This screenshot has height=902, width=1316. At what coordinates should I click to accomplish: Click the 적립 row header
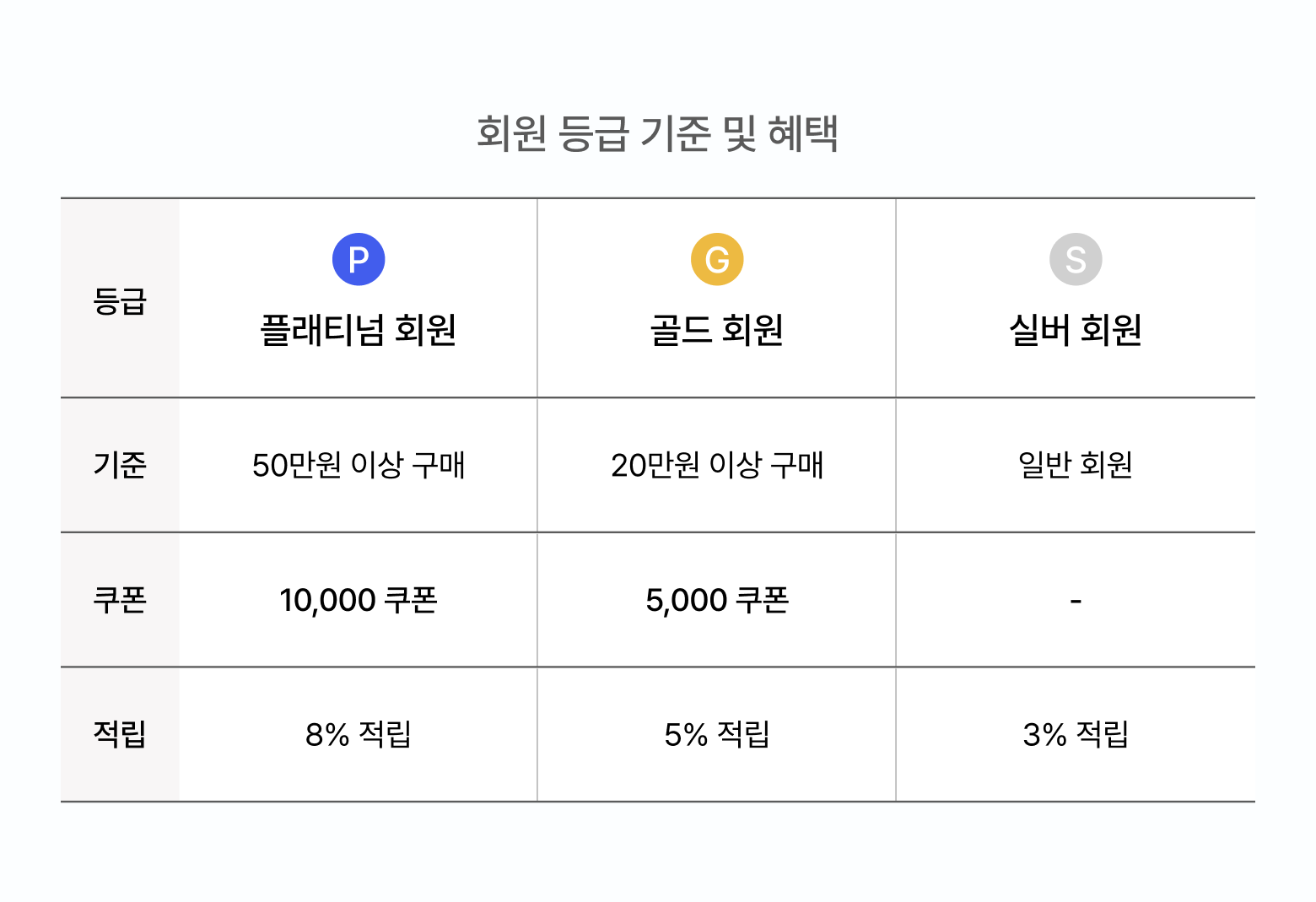120,734
